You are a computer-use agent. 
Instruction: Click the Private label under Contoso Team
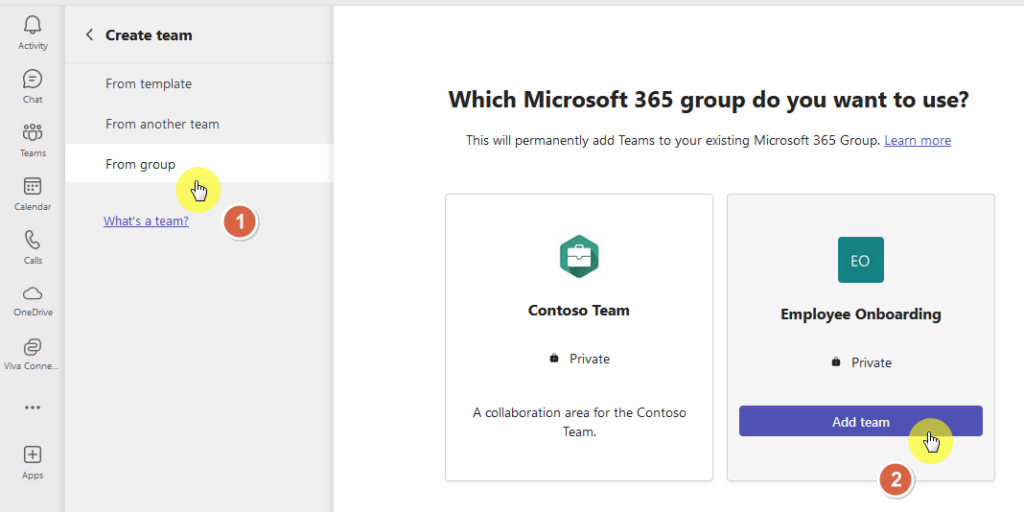(590, 359)
